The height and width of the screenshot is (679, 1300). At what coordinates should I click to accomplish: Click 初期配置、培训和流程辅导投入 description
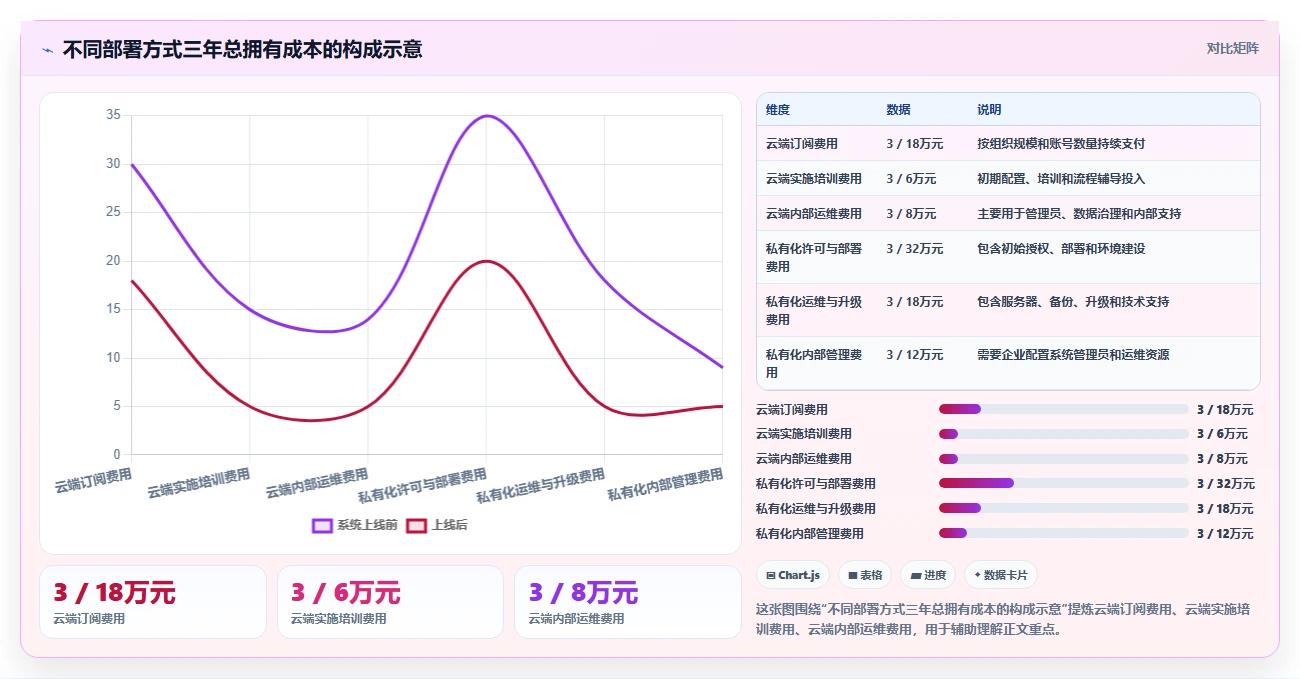coord(1061,179)
